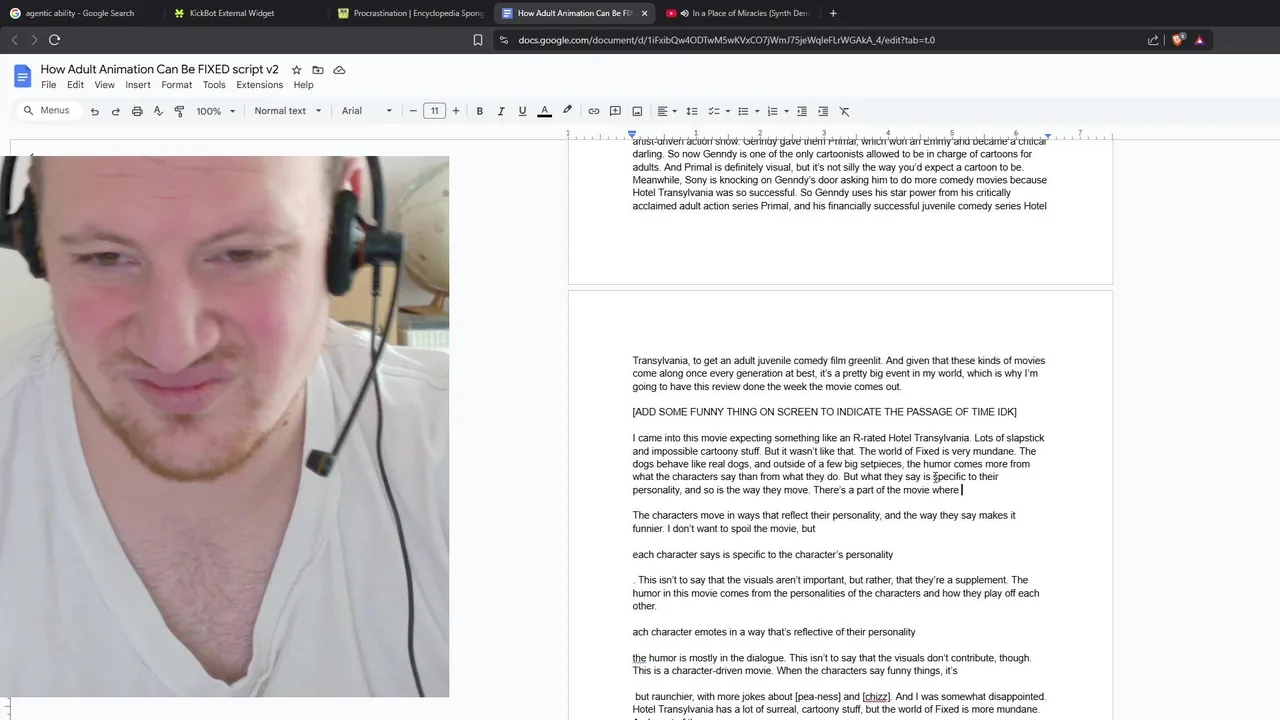Increase font size with plus button
The width and height of the screenshot is (1280, 720).
click(x=456, y=111)
